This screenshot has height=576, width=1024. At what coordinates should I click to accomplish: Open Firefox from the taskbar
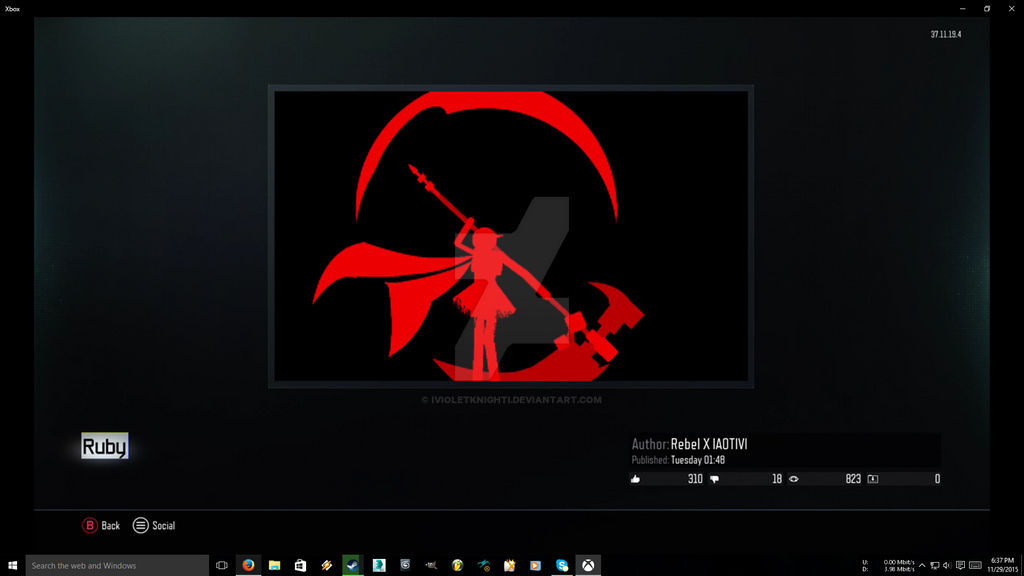248,566
